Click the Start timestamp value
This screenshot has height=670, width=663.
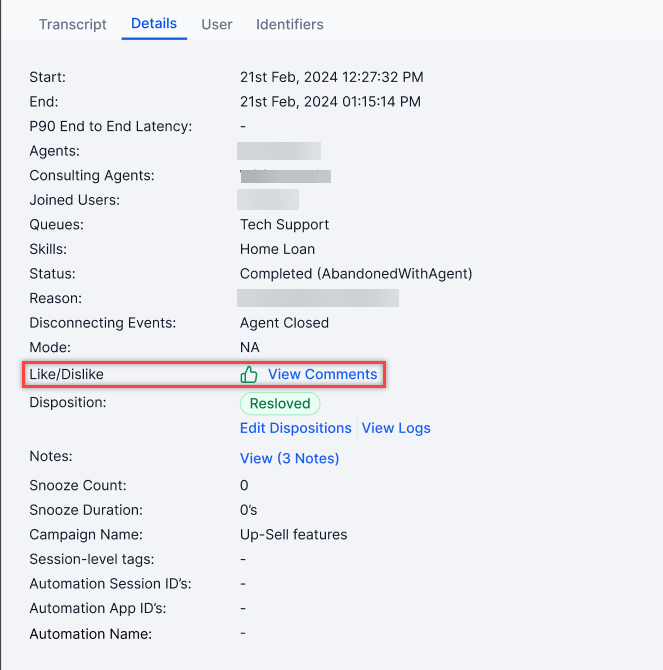coord(331,77)
